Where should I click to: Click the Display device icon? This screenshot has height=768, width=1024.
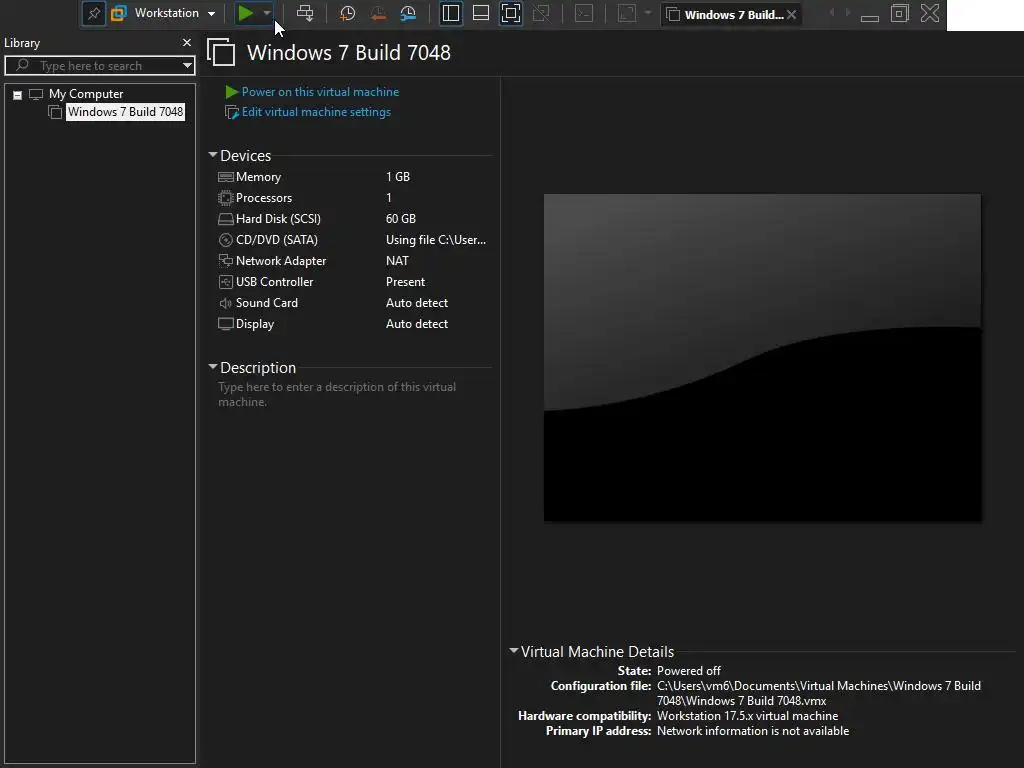click(x=225, y=324)
